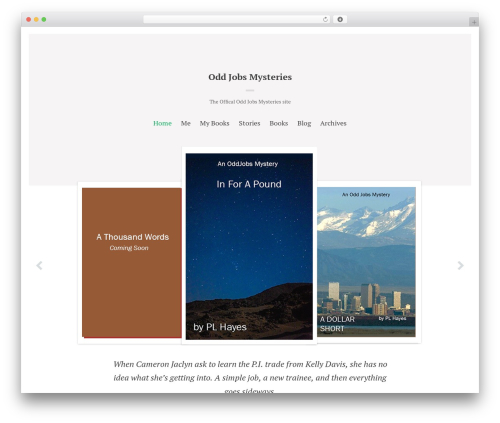Open the My Books menu item
Screen dimensions: 500x423
[x=214, y=123]
